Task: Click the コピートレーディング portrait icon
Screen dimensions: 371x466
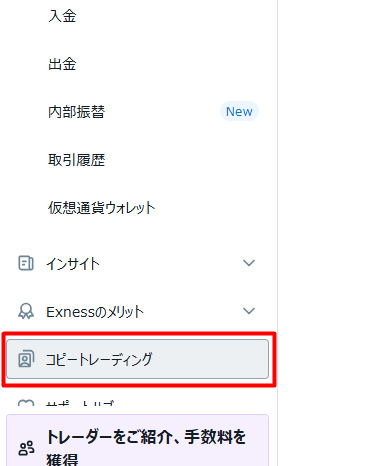Action: (26, 359)
